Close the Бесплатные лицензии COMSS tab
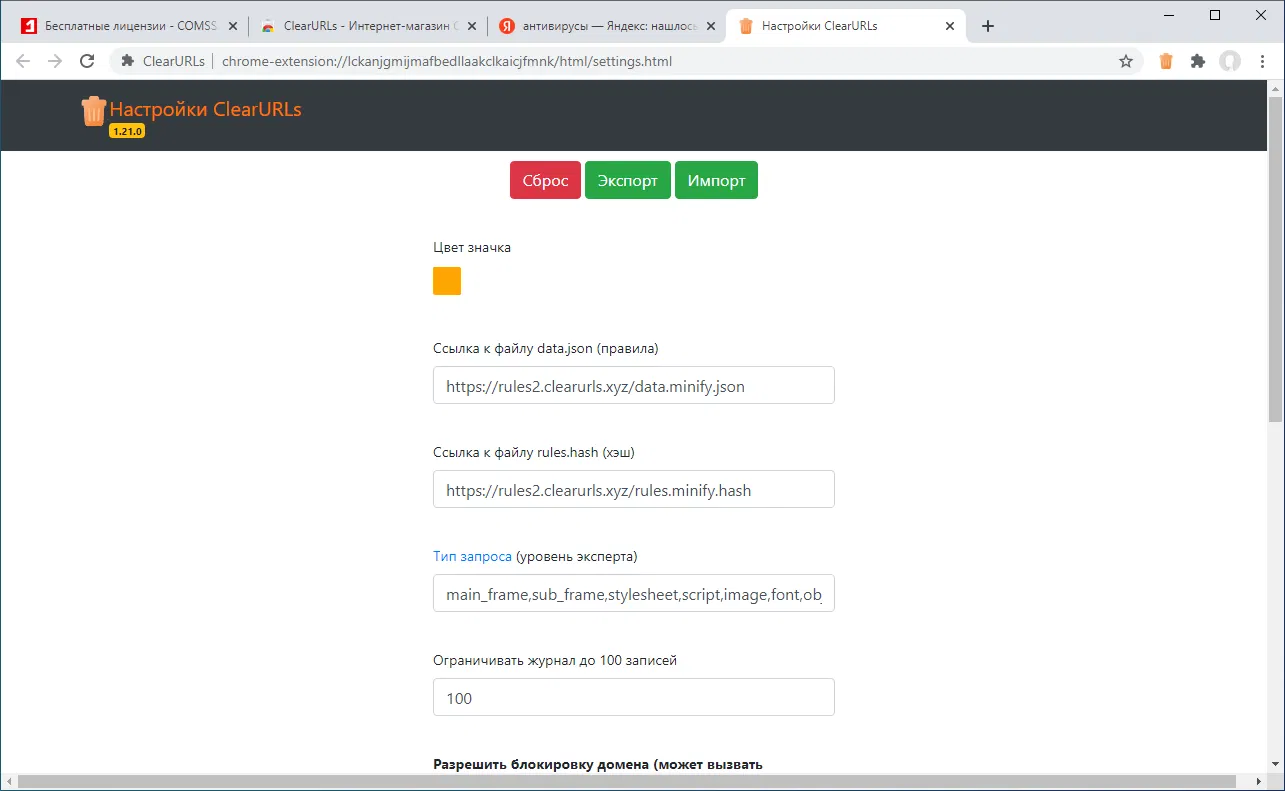This screenshot has width=1285, height=791. 232,26
